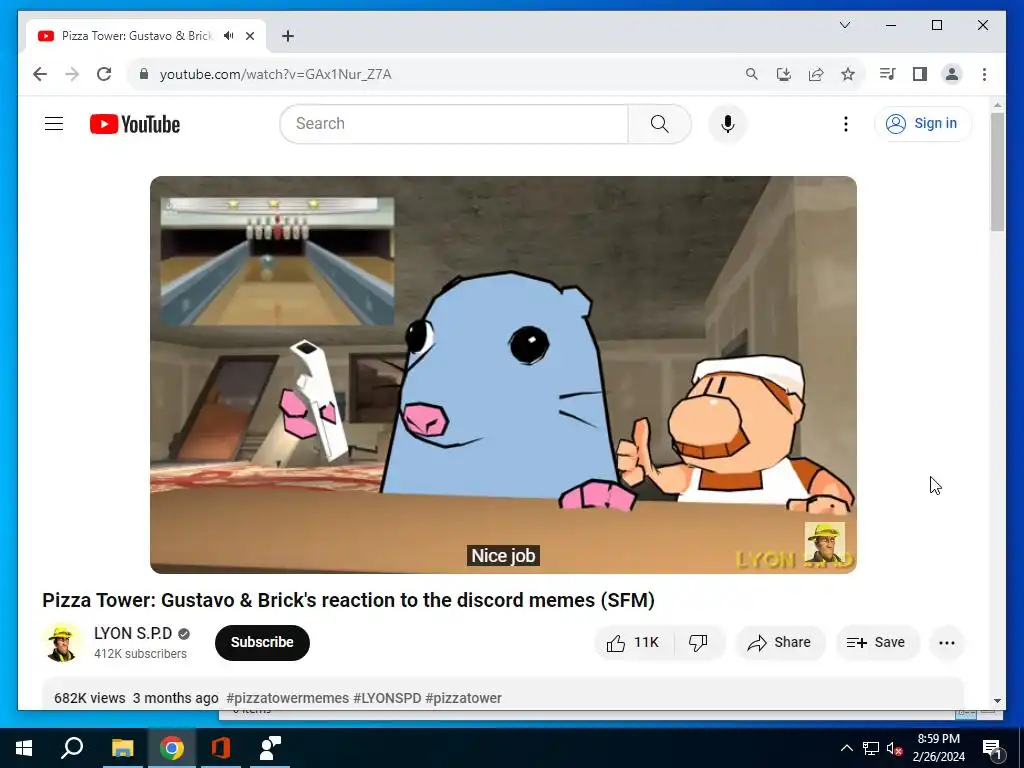Reload the YouTube page
The image size is (1024, 768).
tap(104, 74)
